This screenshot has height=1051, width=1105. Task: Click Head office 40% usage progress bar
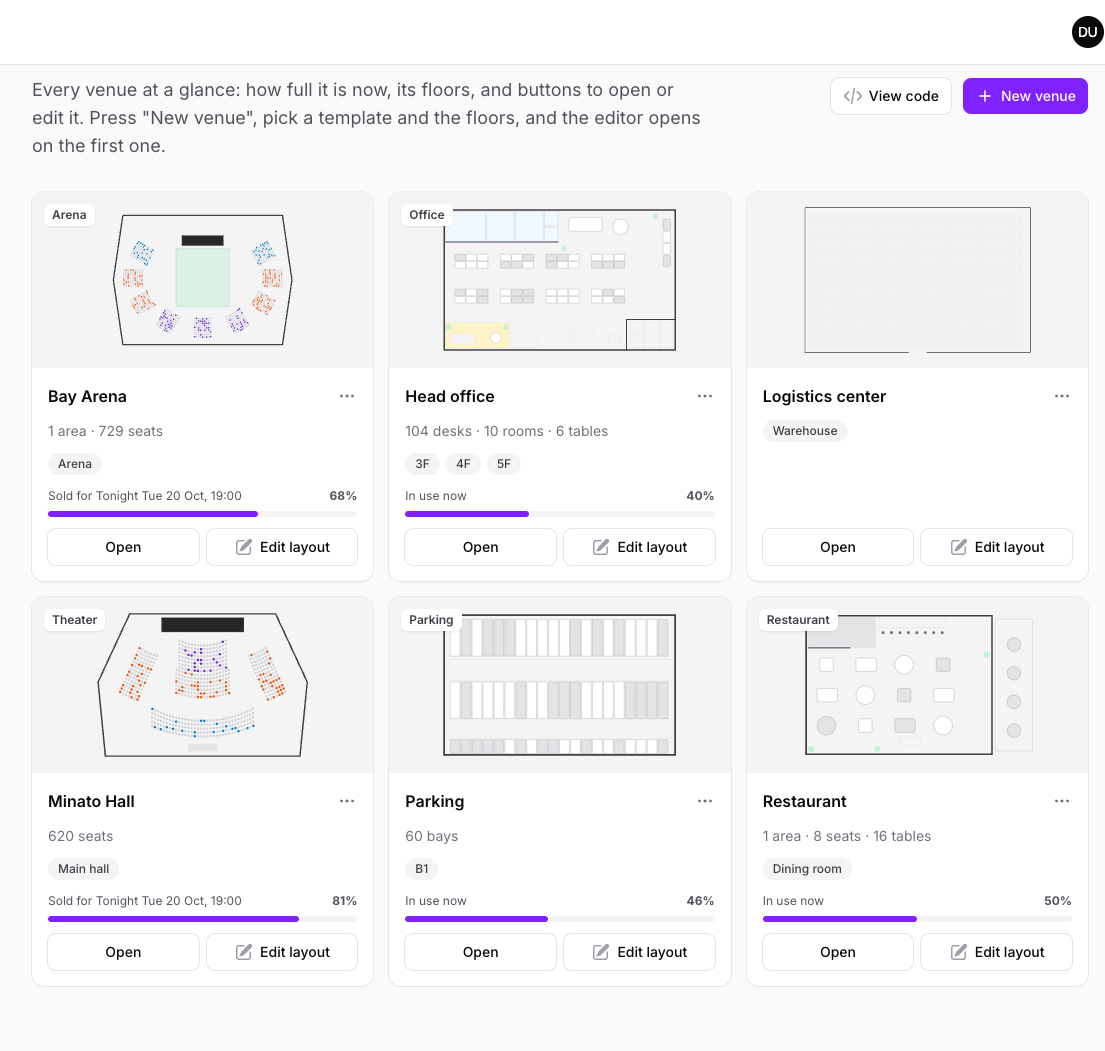click(560, 514)
